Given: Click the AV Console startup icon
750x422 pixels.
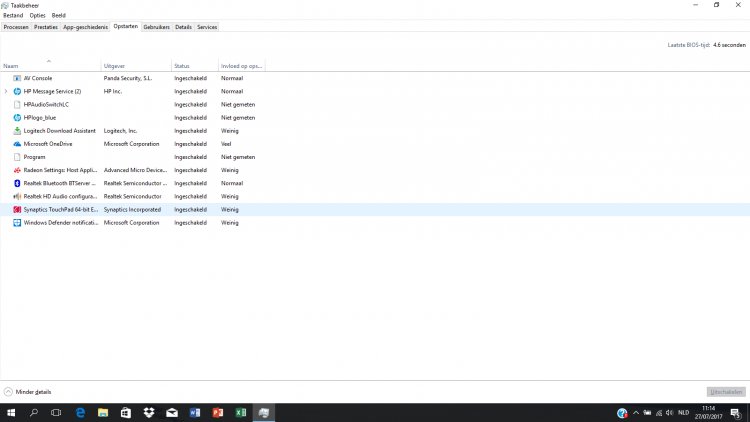Looking at the screenshot, I should (17, 78).
